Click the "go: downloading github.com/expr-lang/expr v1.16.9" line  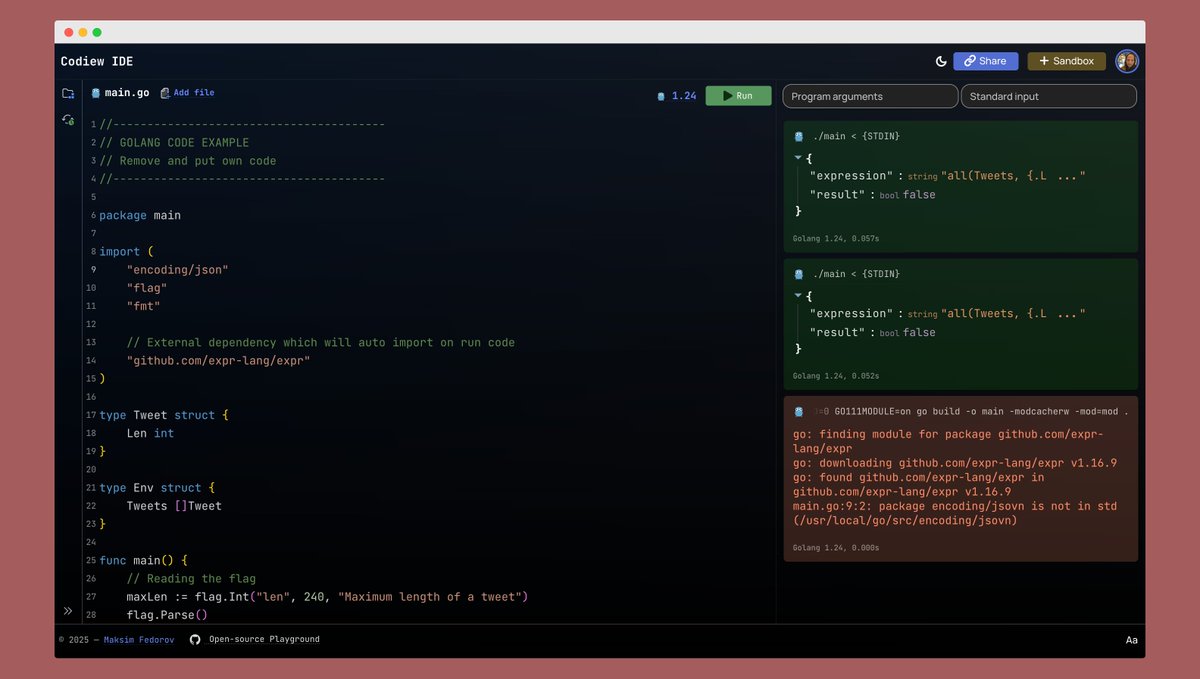click(955, 463)
